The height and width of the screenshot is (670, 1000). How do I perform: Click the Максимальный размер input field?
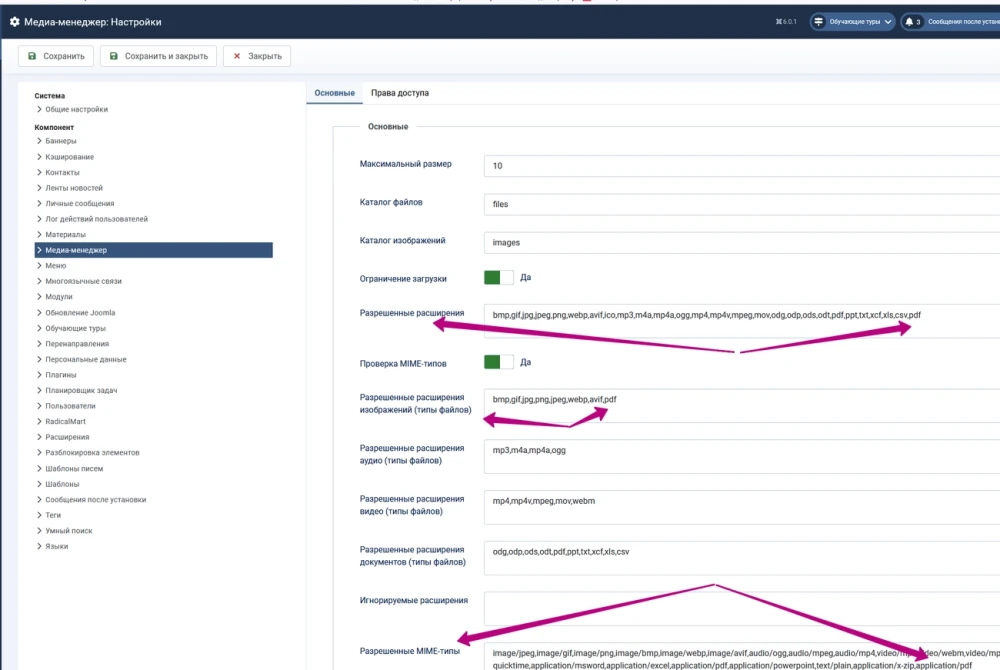740,166
